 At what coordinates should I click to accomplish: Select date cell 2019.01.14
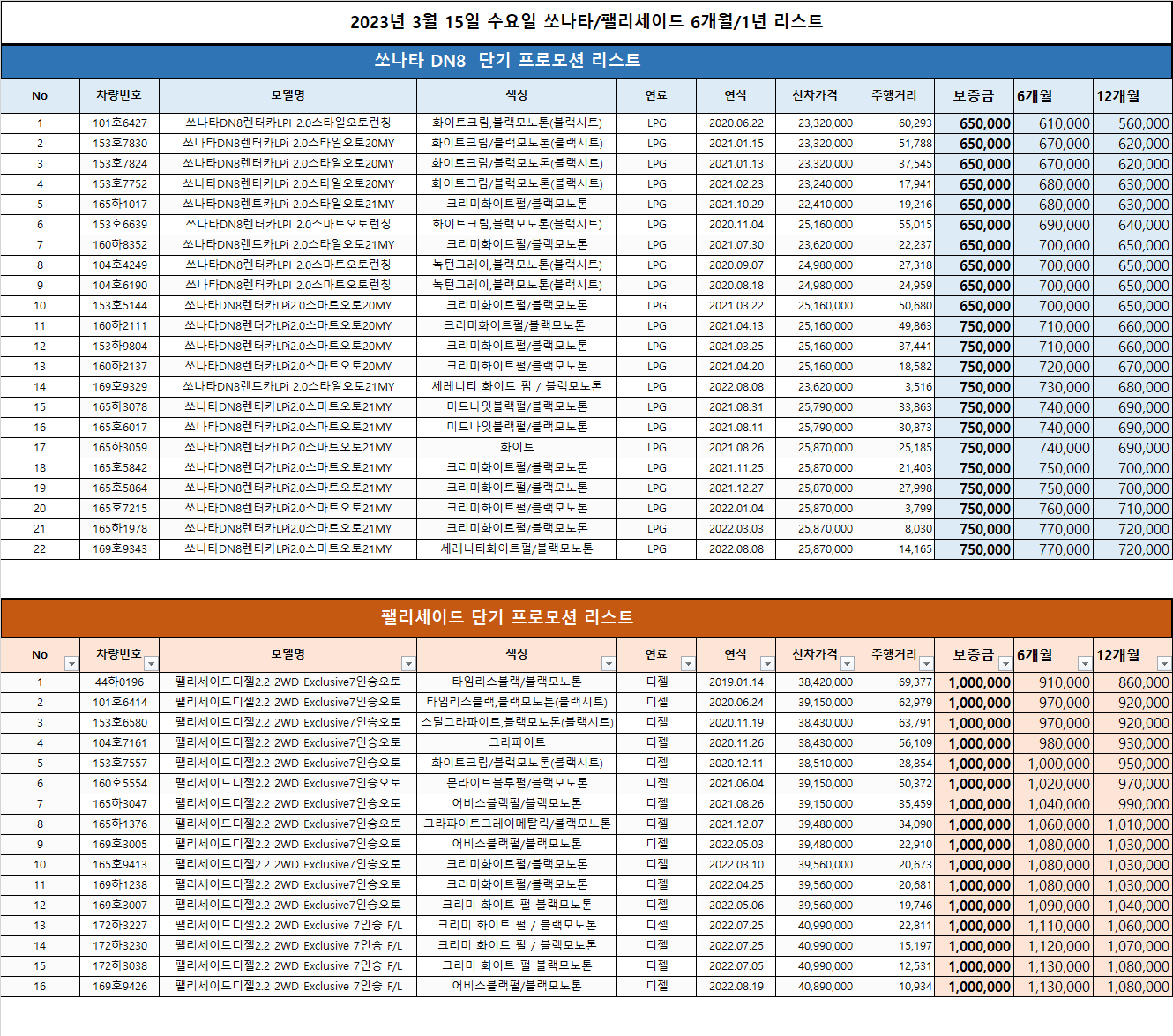pyautogui.click(x=736, y=682)
